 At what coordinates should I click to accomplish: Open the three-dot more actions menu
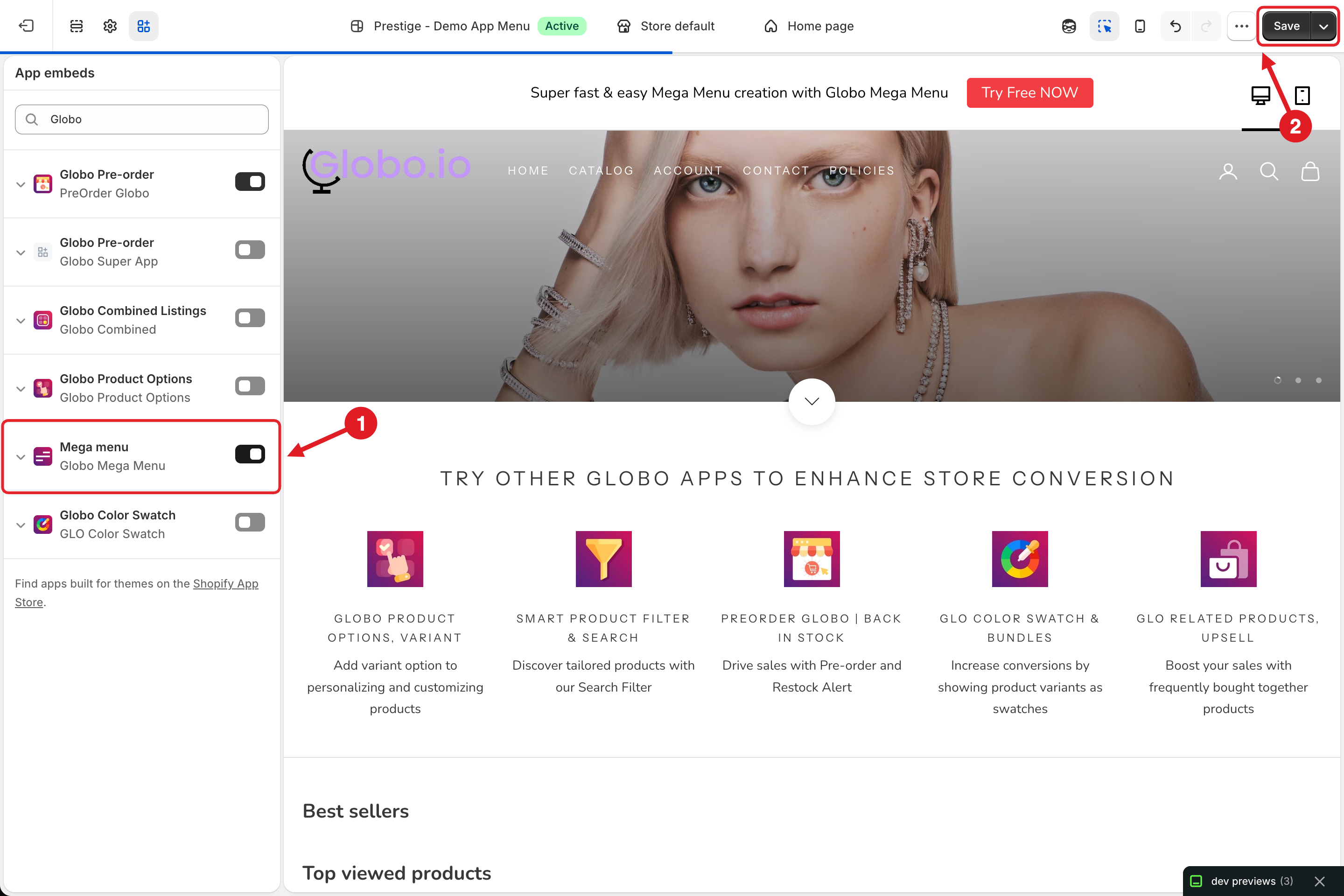pyautogui.click(x=1241, y=26)
